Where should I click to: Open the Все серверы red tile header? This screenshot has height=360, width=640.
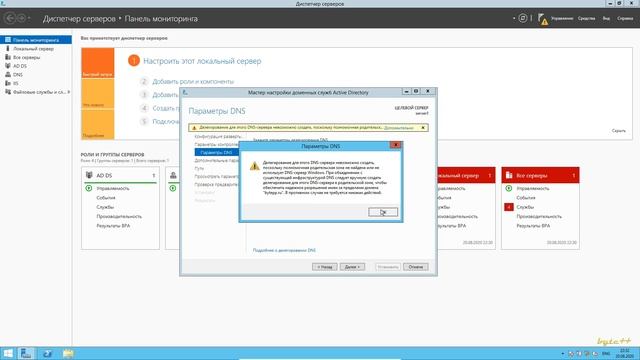tap(540, 175)
